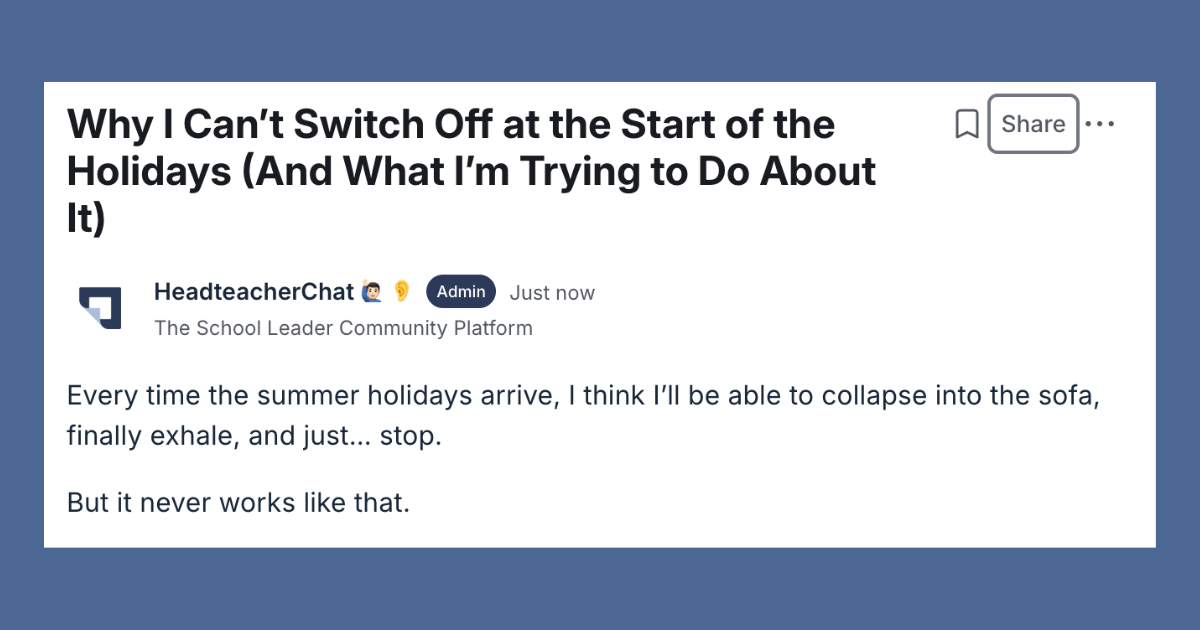Open the HeadteacherChat logo avatar
This screenshot has height=630, width=1200.
100,307
